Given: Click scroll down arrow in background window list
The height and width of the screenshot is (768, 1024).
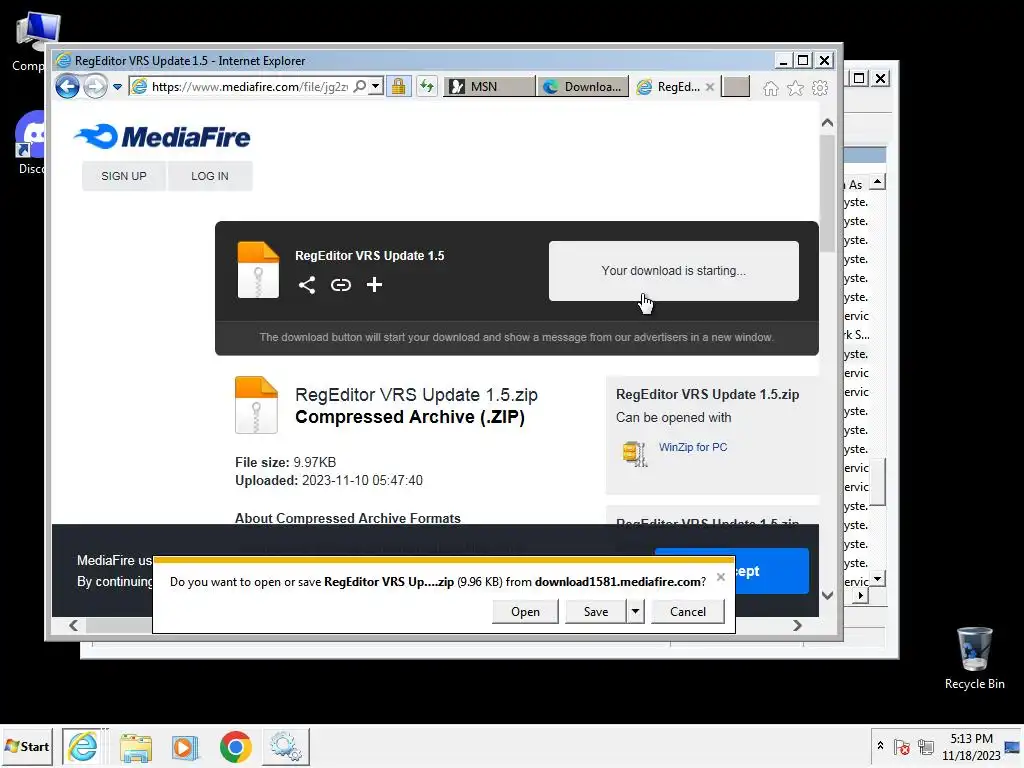Looking at the screenshot, I should pos(878,579).
